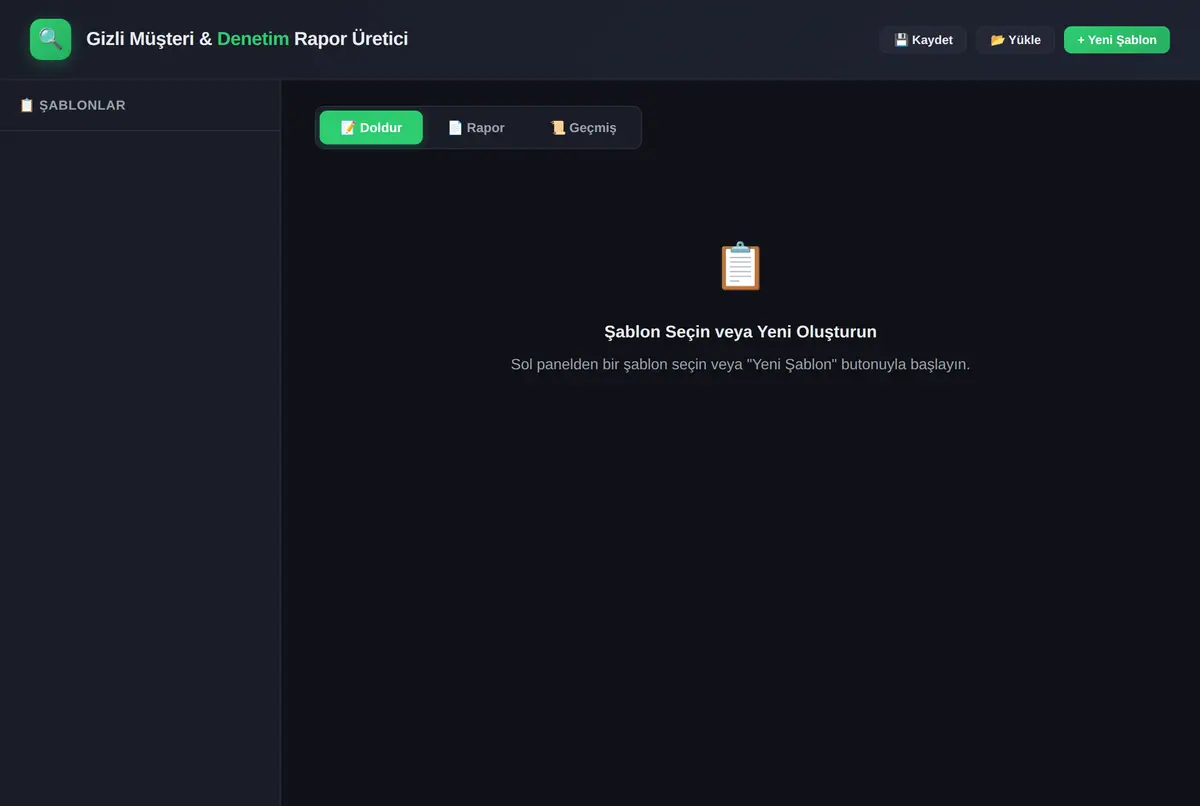The width and height of the screenshot is (1200, 806).
Task: Load data using the Yükle button
Action: pos(1015,40)
